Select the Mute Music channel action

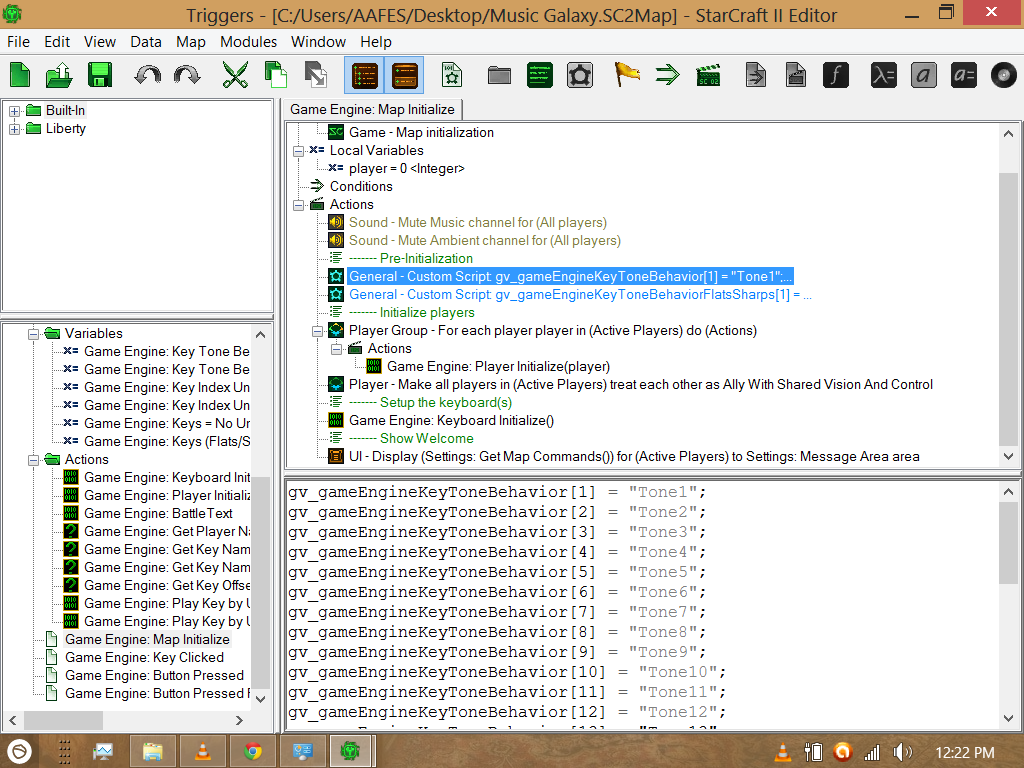coord(477,223)
